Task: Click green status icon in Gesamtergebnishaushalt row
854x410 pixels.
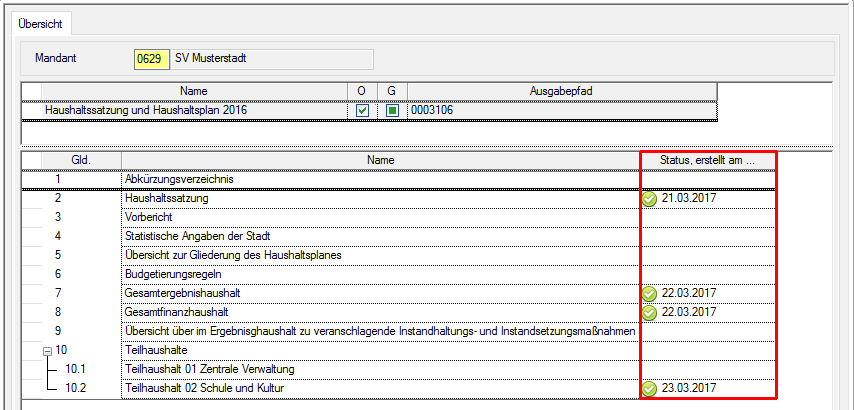Action: [649, 293]
